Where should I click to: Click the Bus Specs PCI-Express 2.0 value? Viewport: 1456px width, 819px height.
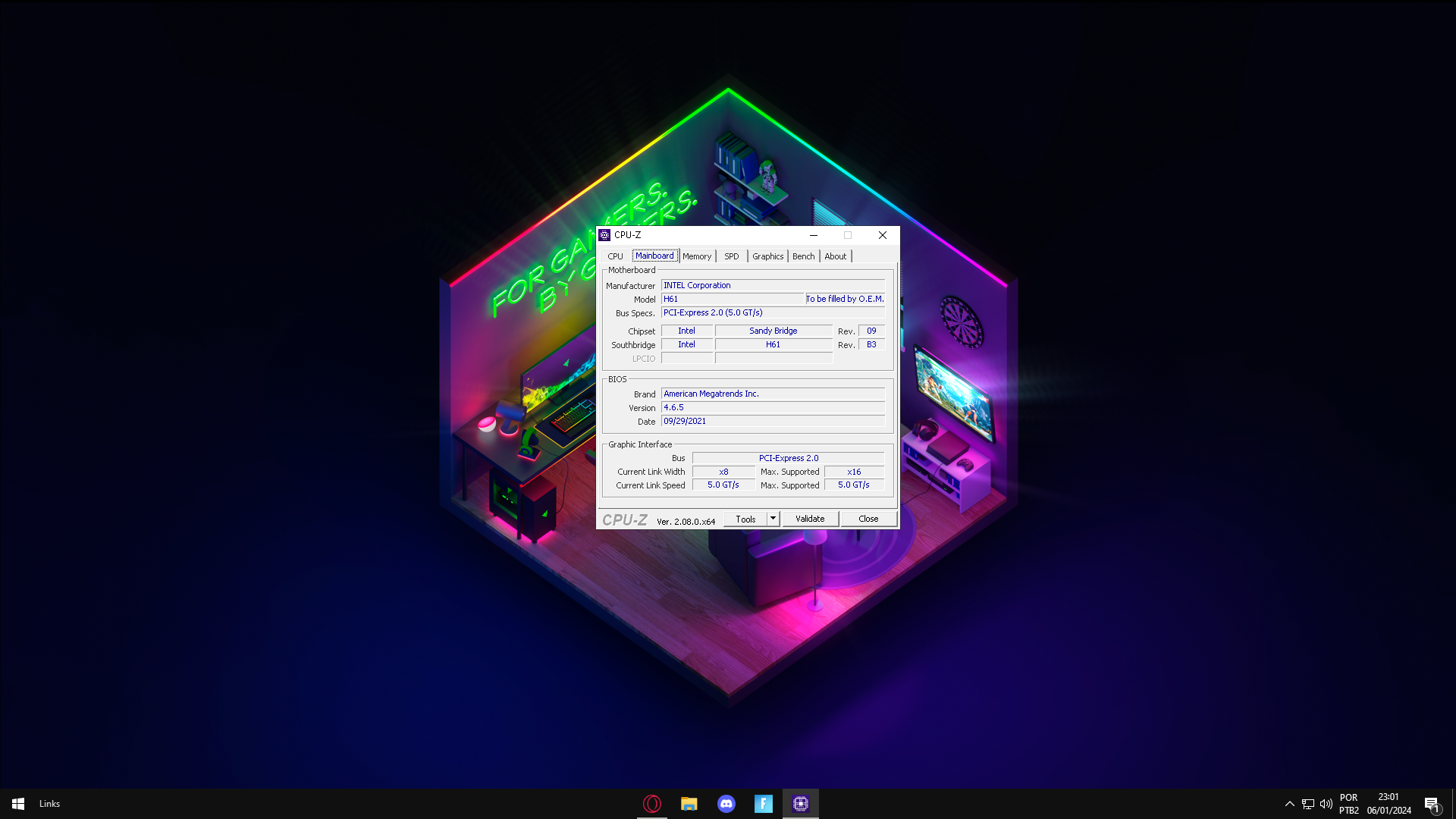pyautogui.click(x=773, y=312)
